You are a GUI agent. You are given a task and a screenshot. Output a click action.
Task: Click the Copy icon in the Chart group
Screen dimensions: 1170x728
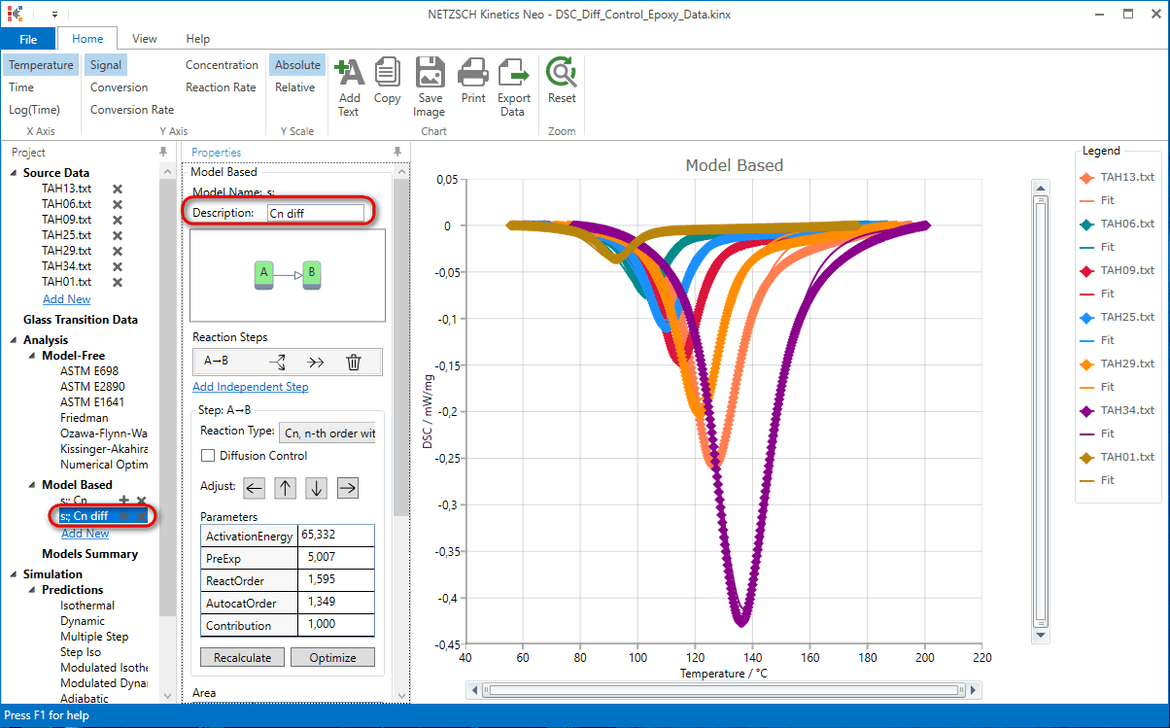(388, 78)
